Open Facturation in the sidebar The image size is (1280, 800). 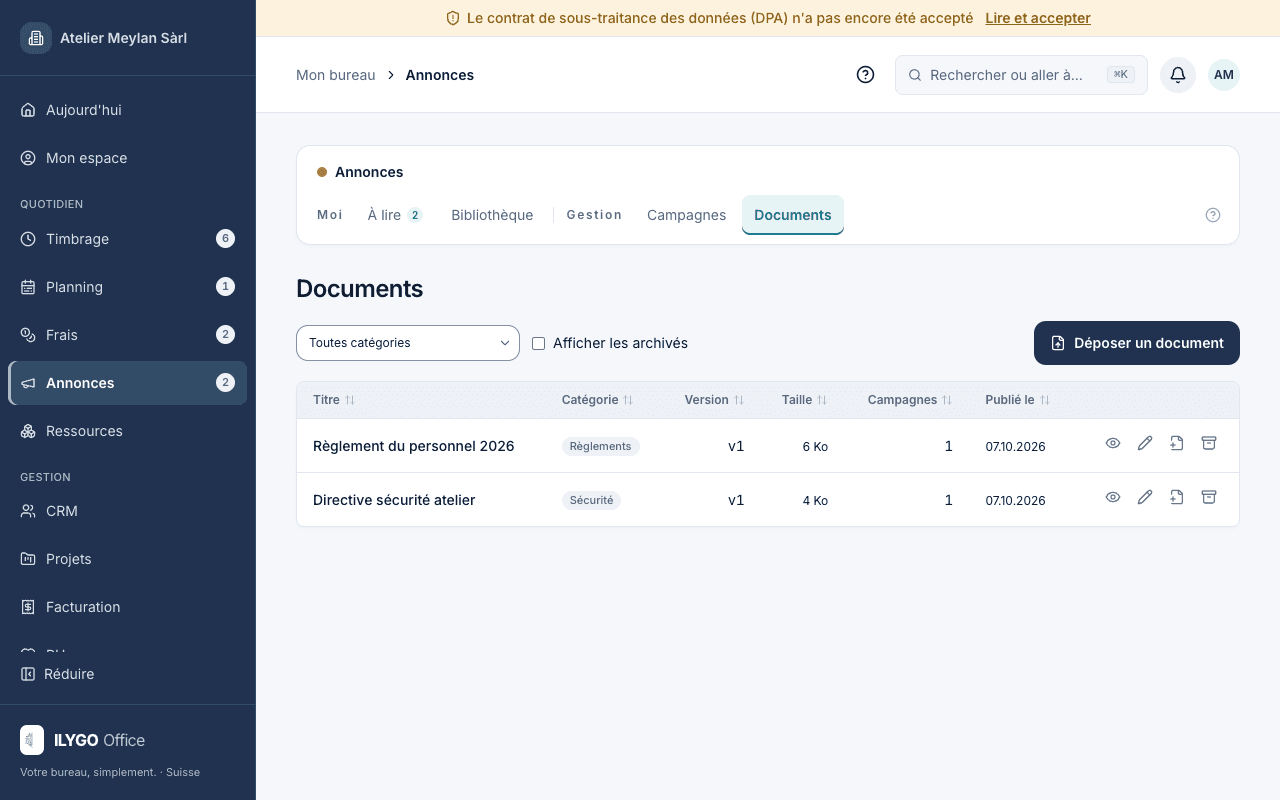(x=128, y=607)
